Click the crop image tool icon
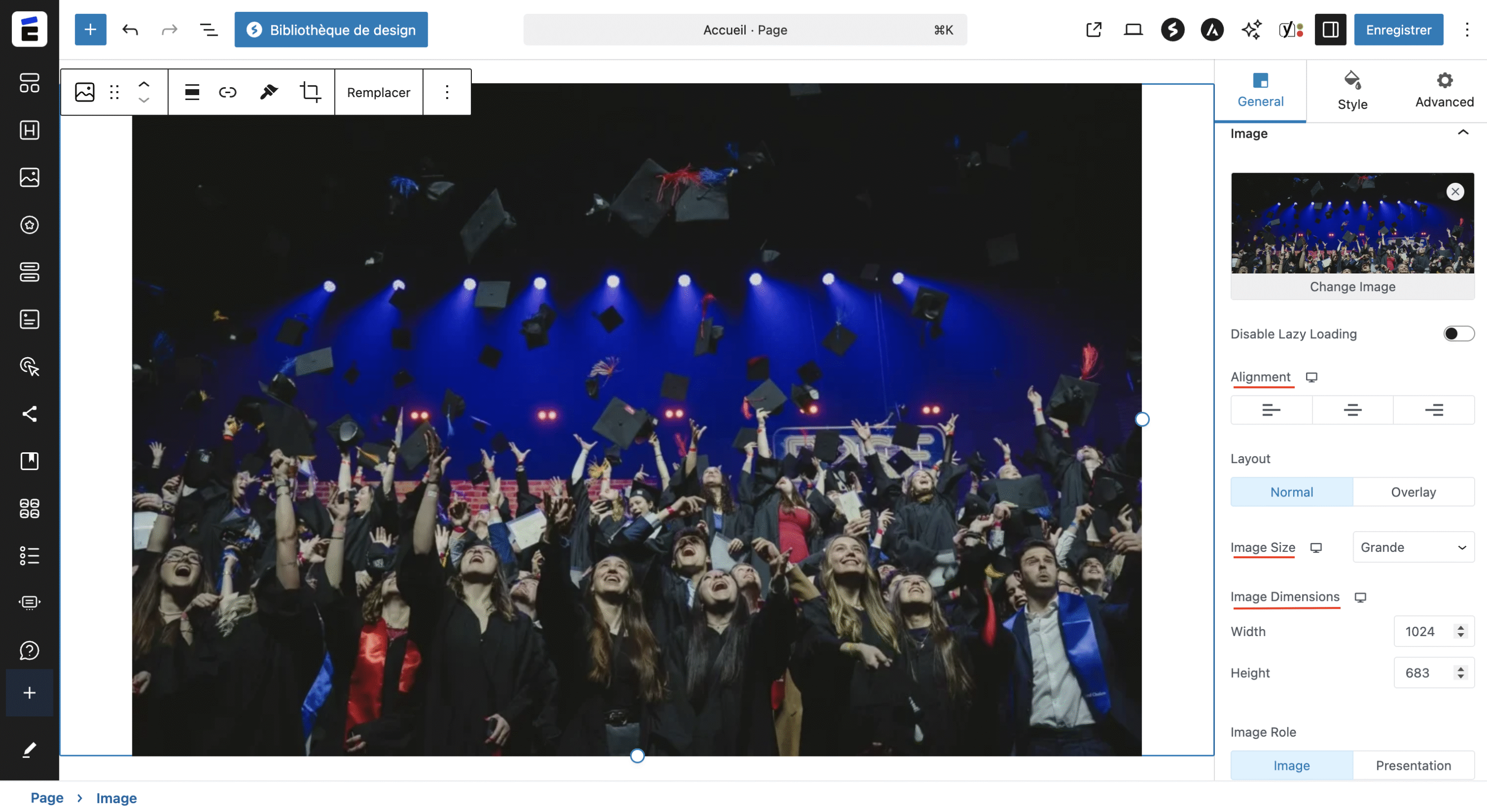Image resolution: width=1487 pixels, height=812 pixels. pos(310,92)
